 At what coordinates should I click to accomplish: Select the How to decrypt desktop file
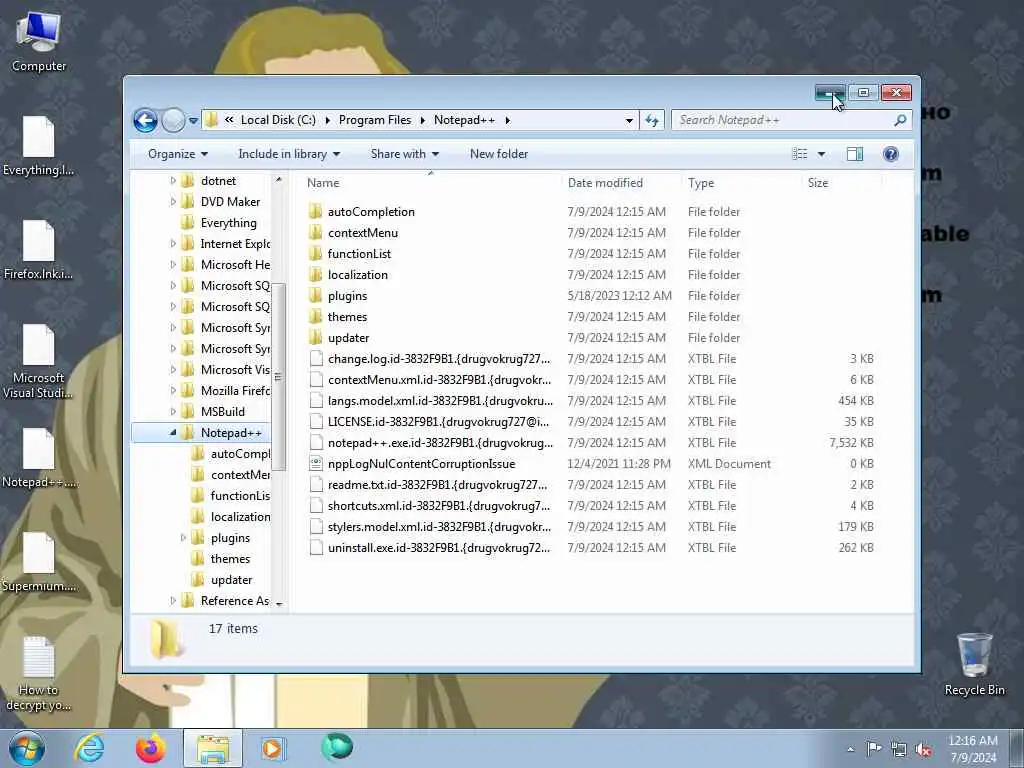pos(39,673)
